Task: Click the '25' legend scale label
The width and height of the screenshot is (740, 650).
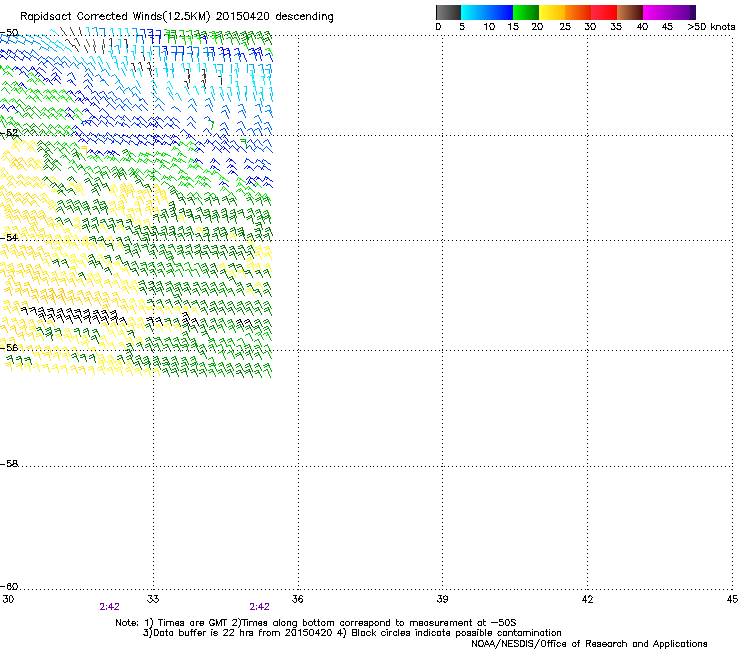Action: (x=565, y=27)
